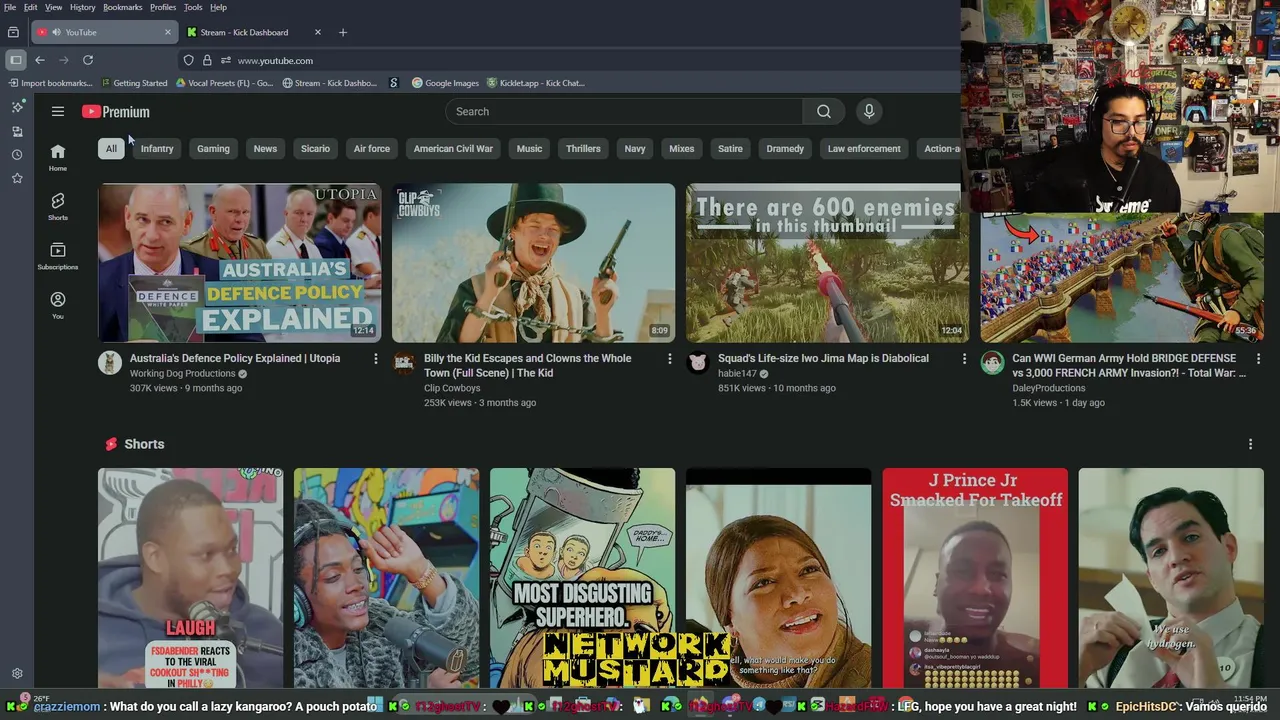The width and height of the screenshot is (1280, 720).
Task: Open the Shorts shelf three-dot menu
Action: (x=1250, y=444)
